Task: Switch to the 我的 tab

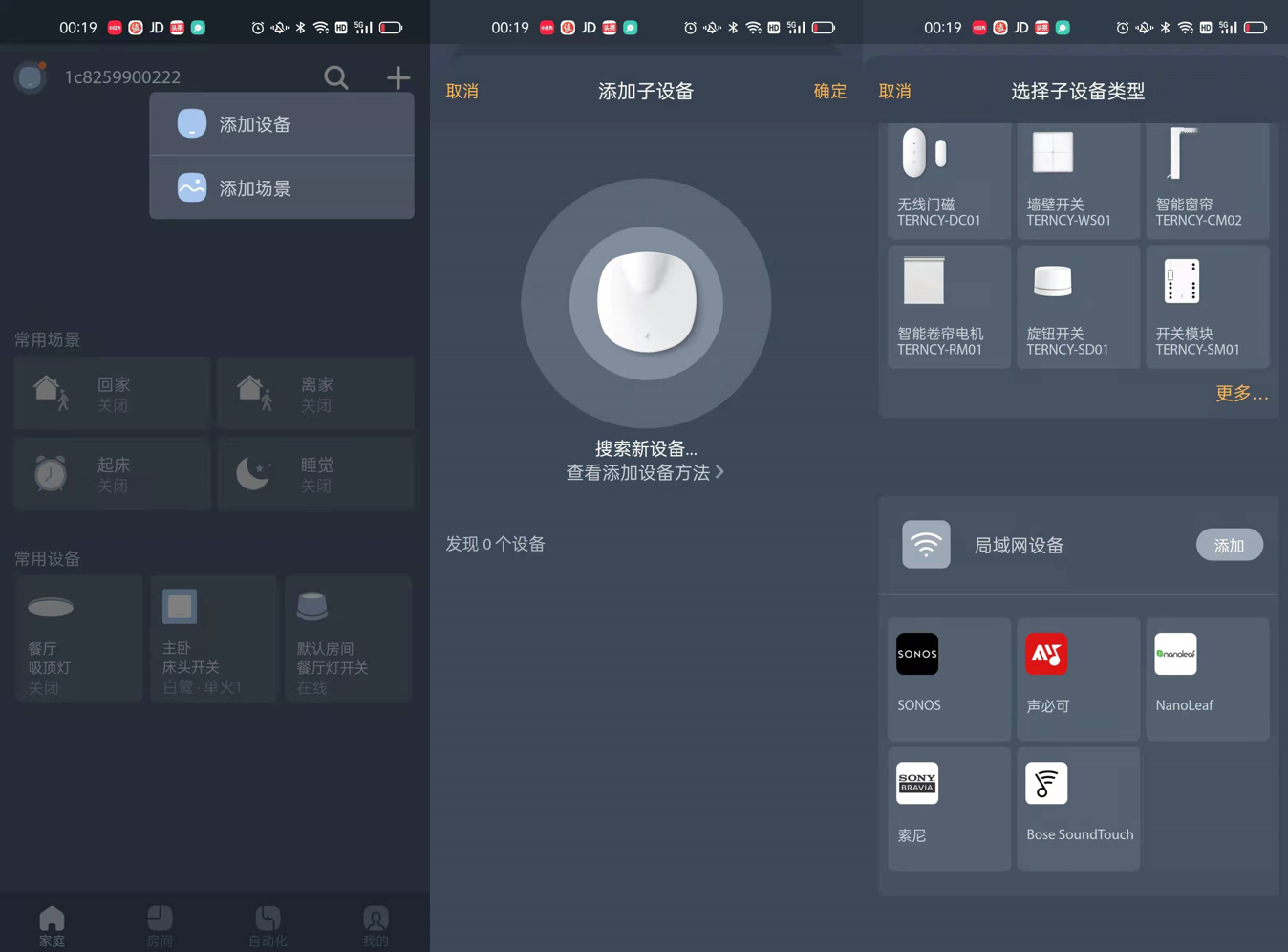Action: click(376, 925)
